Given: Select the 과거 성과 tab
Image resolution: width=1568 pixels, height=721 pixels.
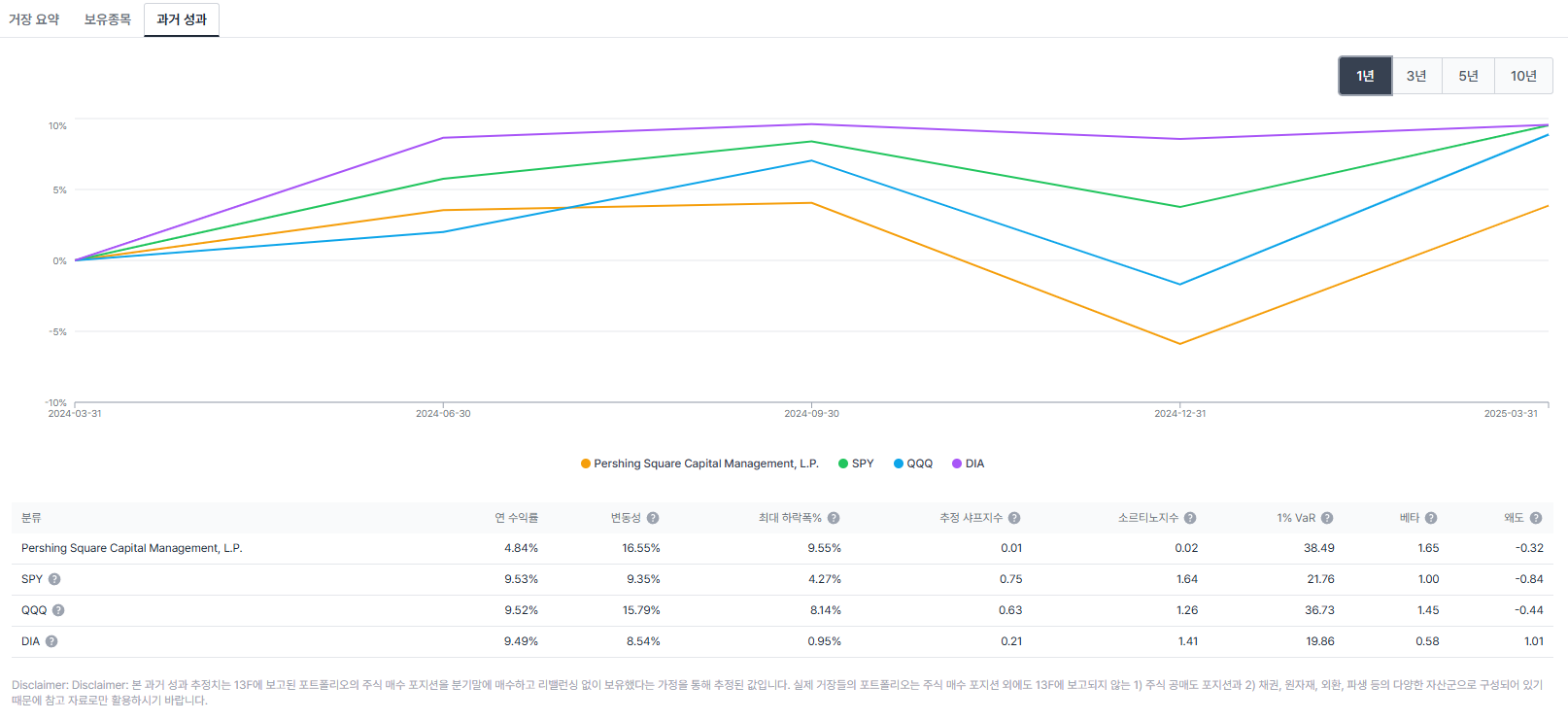Looking at the screenshot, I should tap(182, 19).
